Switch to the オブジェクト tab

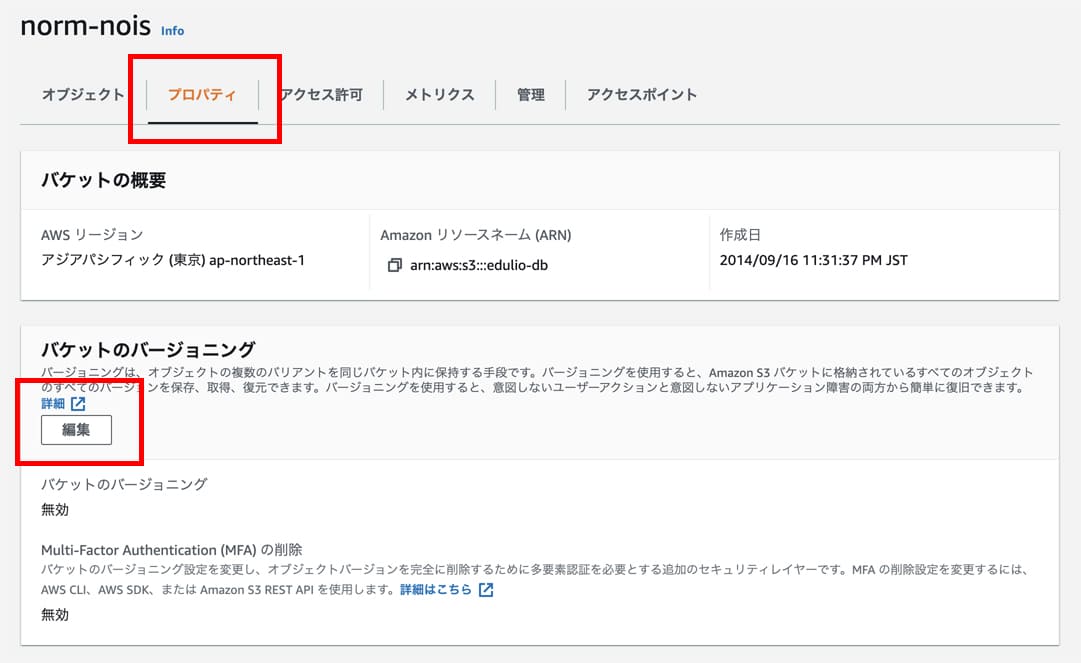pos(83,95)
